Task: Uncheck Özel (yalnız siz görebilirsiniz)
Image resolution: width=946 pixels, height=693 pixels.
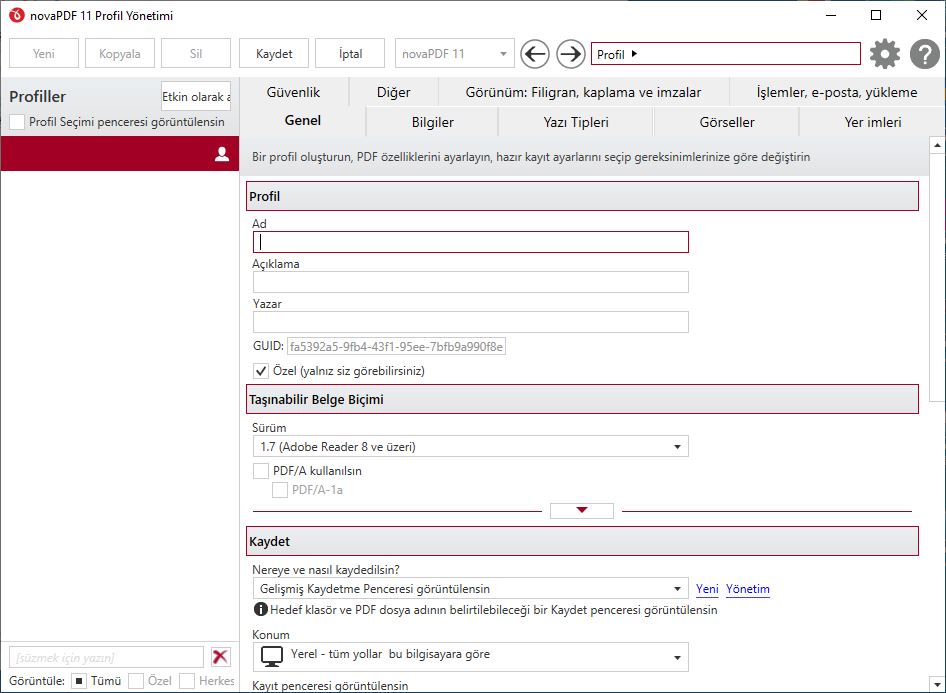Action: (x=261, y=370)
